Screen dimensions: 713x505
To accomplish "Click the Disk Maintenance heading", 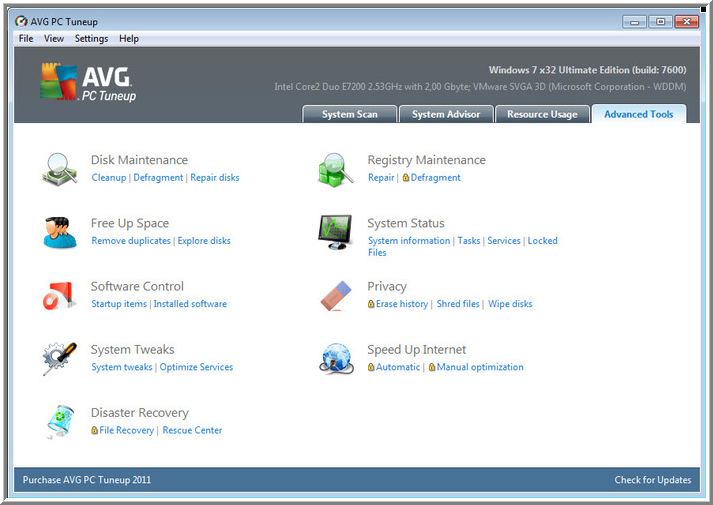I will [x=139, y=160].
